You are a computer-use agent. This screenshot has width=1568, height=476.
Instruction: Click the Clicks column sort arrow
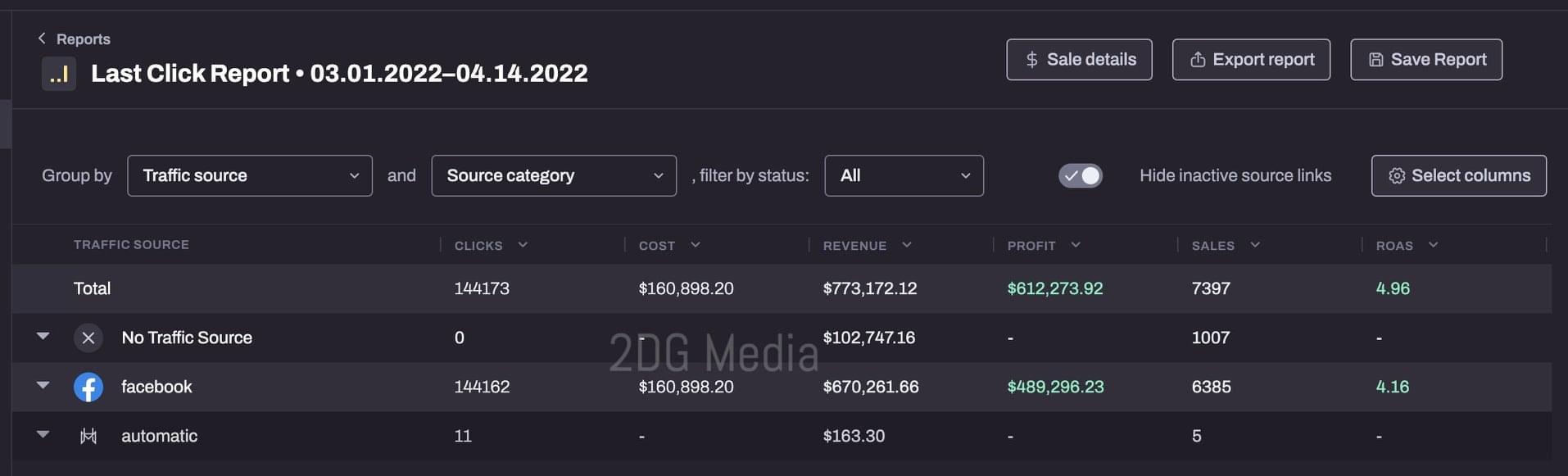[x=523, y=245]
